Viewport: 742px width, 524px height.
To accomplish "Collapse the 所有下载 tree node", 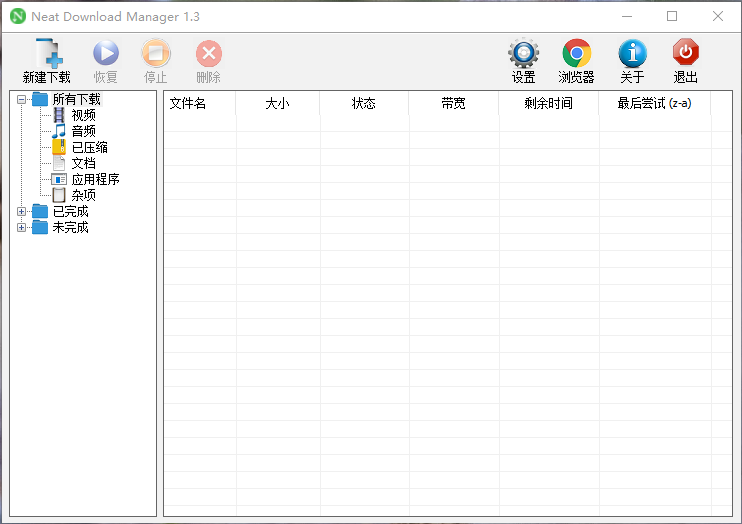I will click(21, 99).
